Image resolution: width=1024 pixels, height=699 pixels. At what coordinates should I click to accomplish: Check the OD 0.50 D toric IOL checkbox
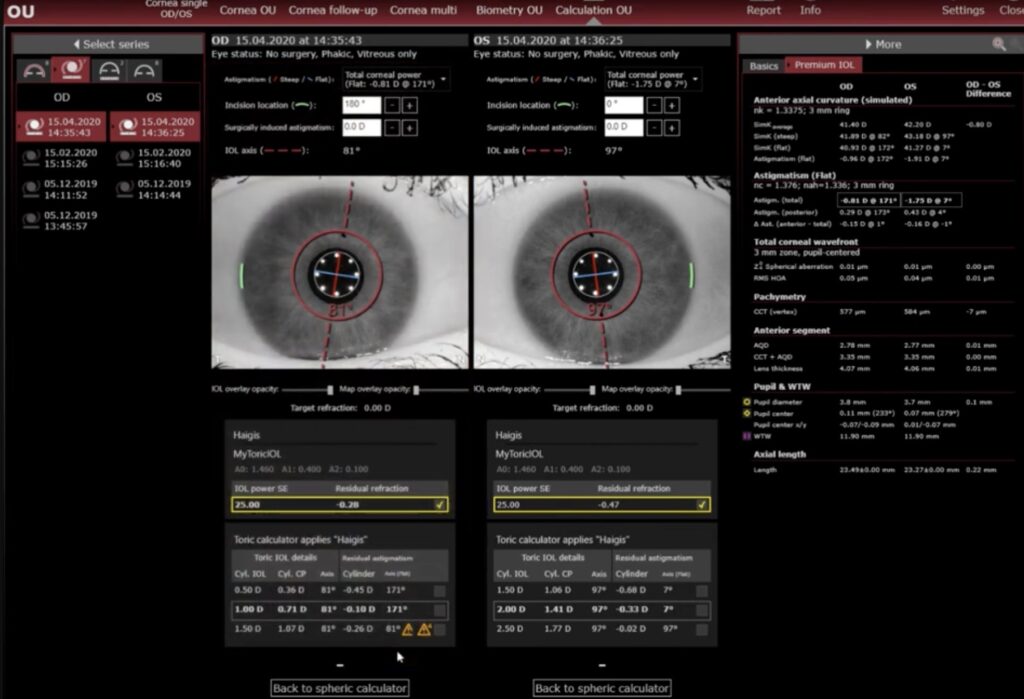[440, 591]
